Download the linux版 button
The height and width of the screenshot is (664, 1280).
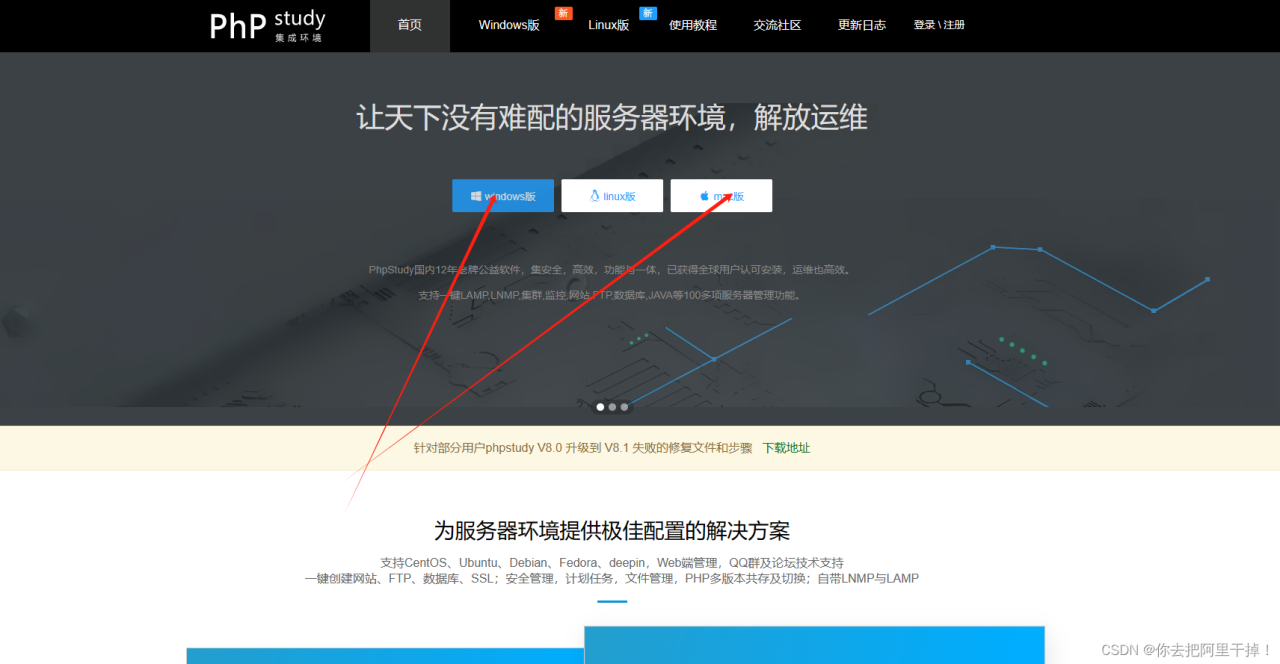click(x=612, y=196)
